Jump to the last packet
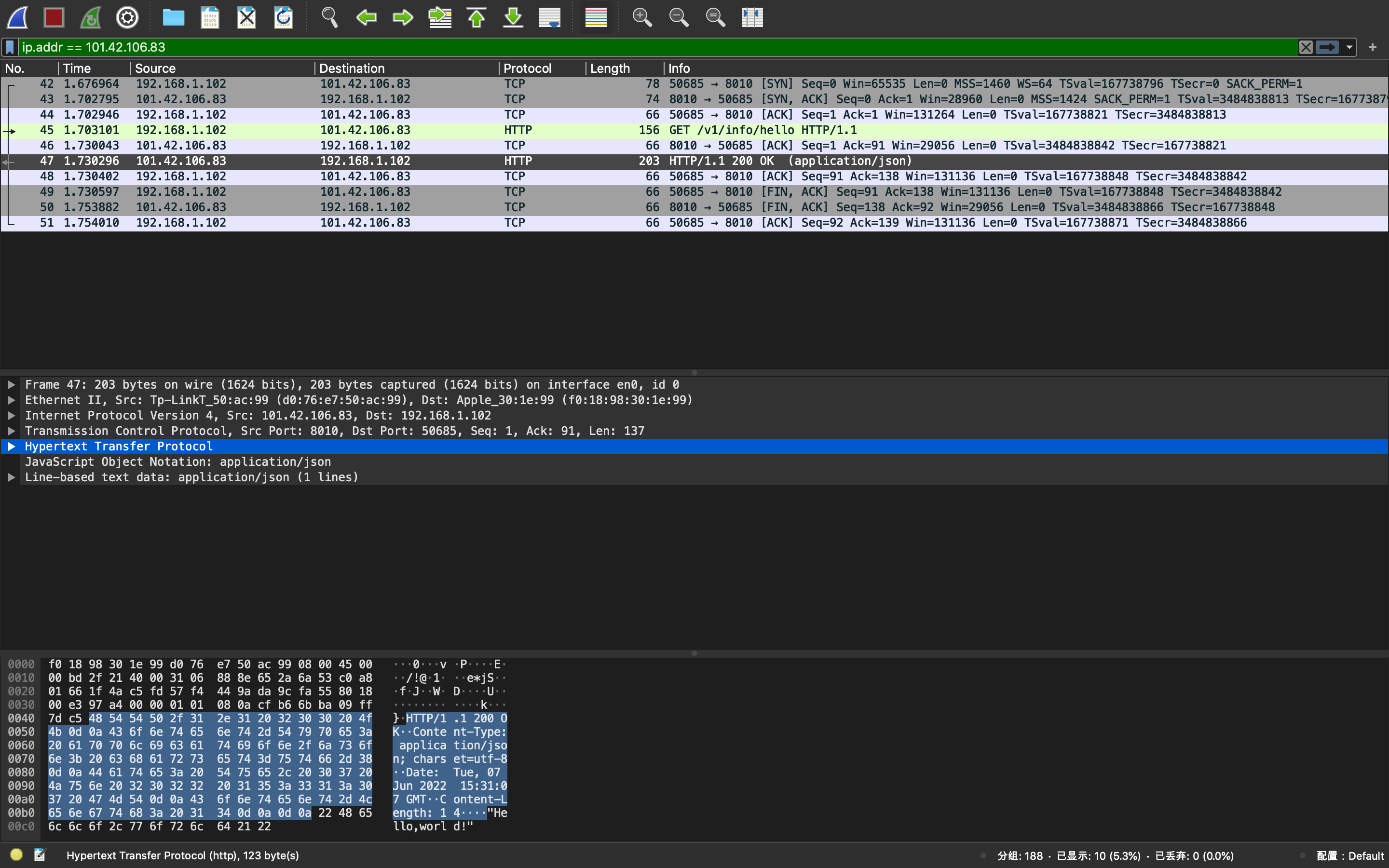The width and height of the screenshot is (1389, 868). pyautogui.click(x=513, y=17)
